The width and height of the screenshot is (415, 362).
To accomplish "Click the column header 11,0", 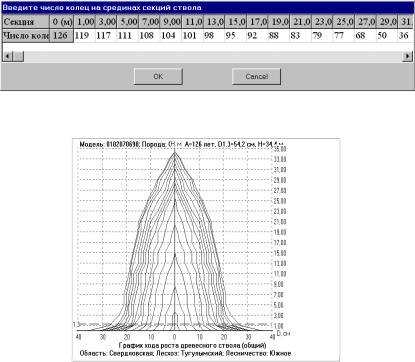I will pyautogui.click(x=192, y=22).
